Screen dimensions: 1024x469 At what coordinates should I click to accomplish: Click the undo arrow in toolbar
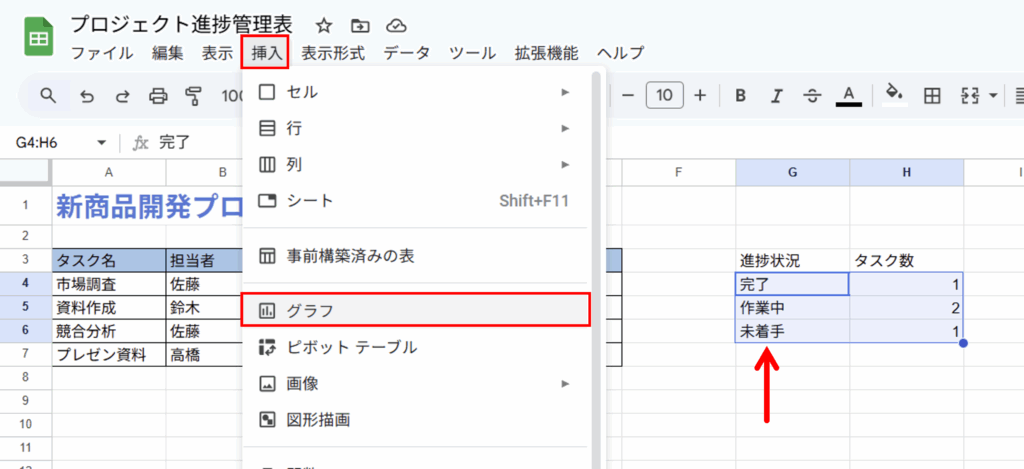pos(87,96)
